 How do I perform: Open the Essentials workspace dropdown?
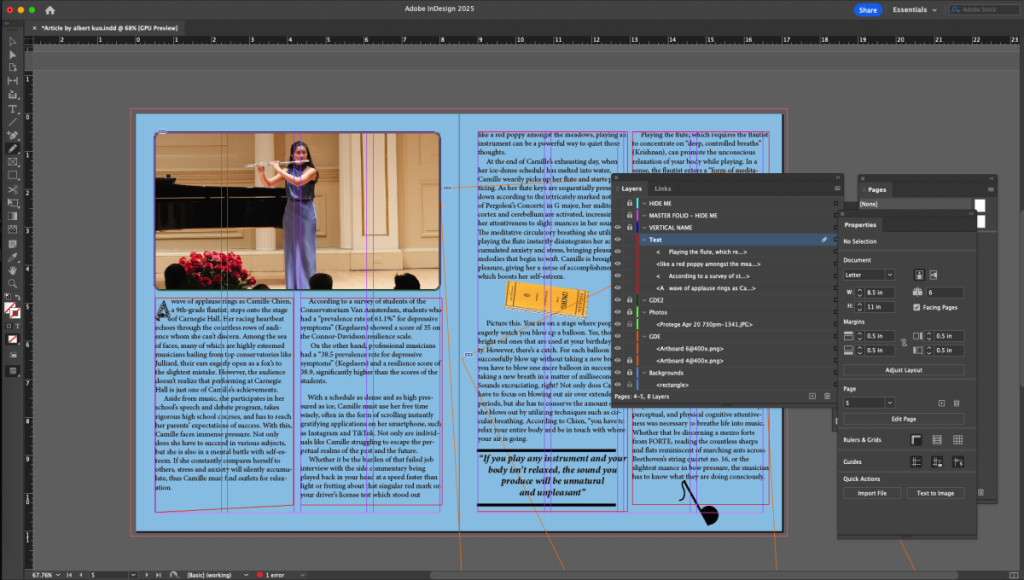914,9
